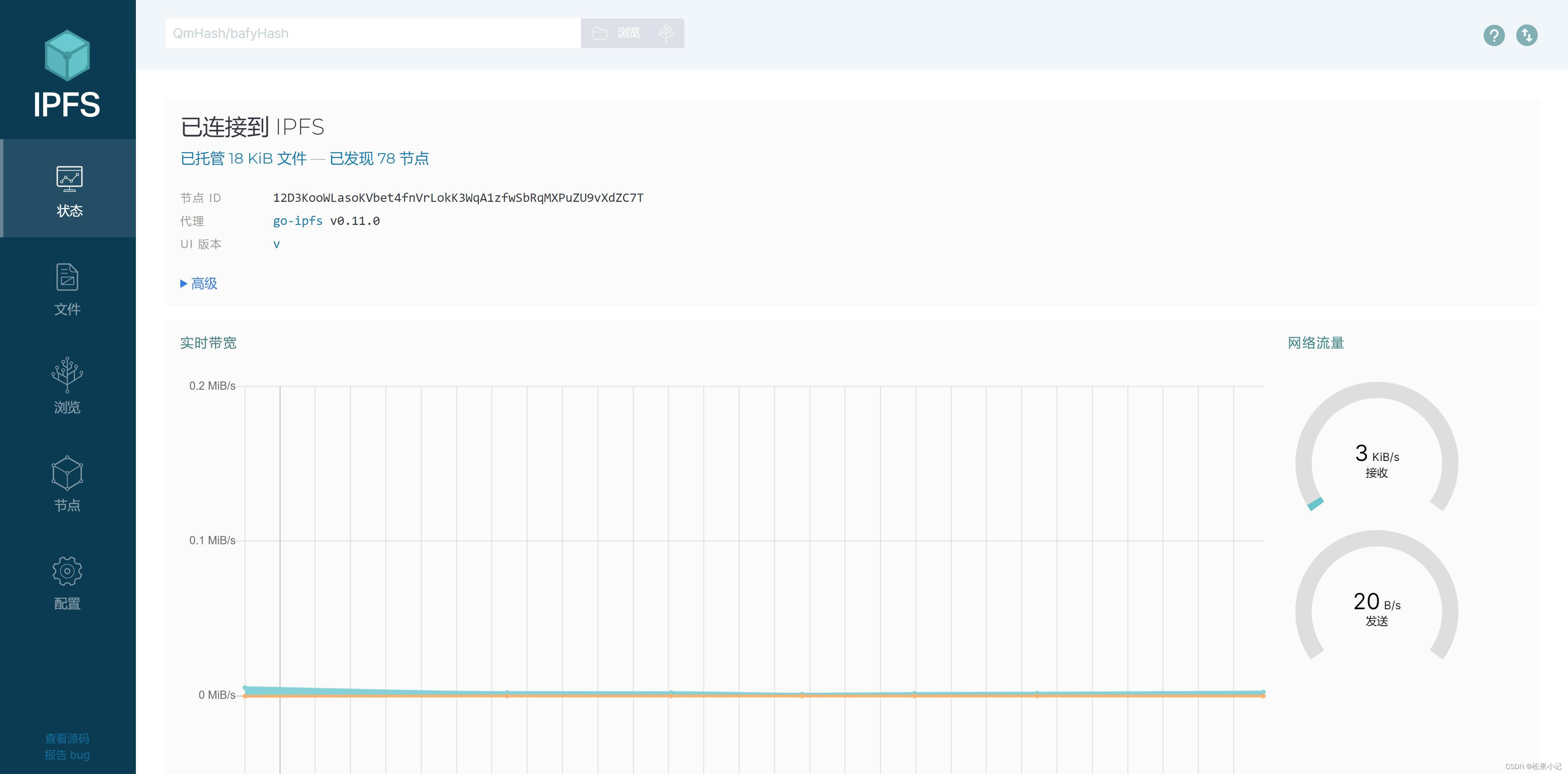Click 查看源码 view source link
Image resolution: width=1568 pixels, height=774 pixels.
tap(67, 739)
